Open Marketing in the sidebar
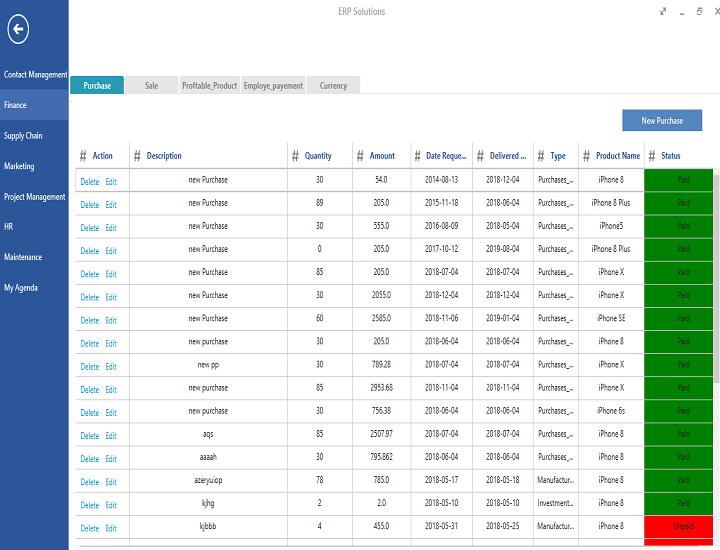This screenshot has height=550, width=720. (34, 166)
